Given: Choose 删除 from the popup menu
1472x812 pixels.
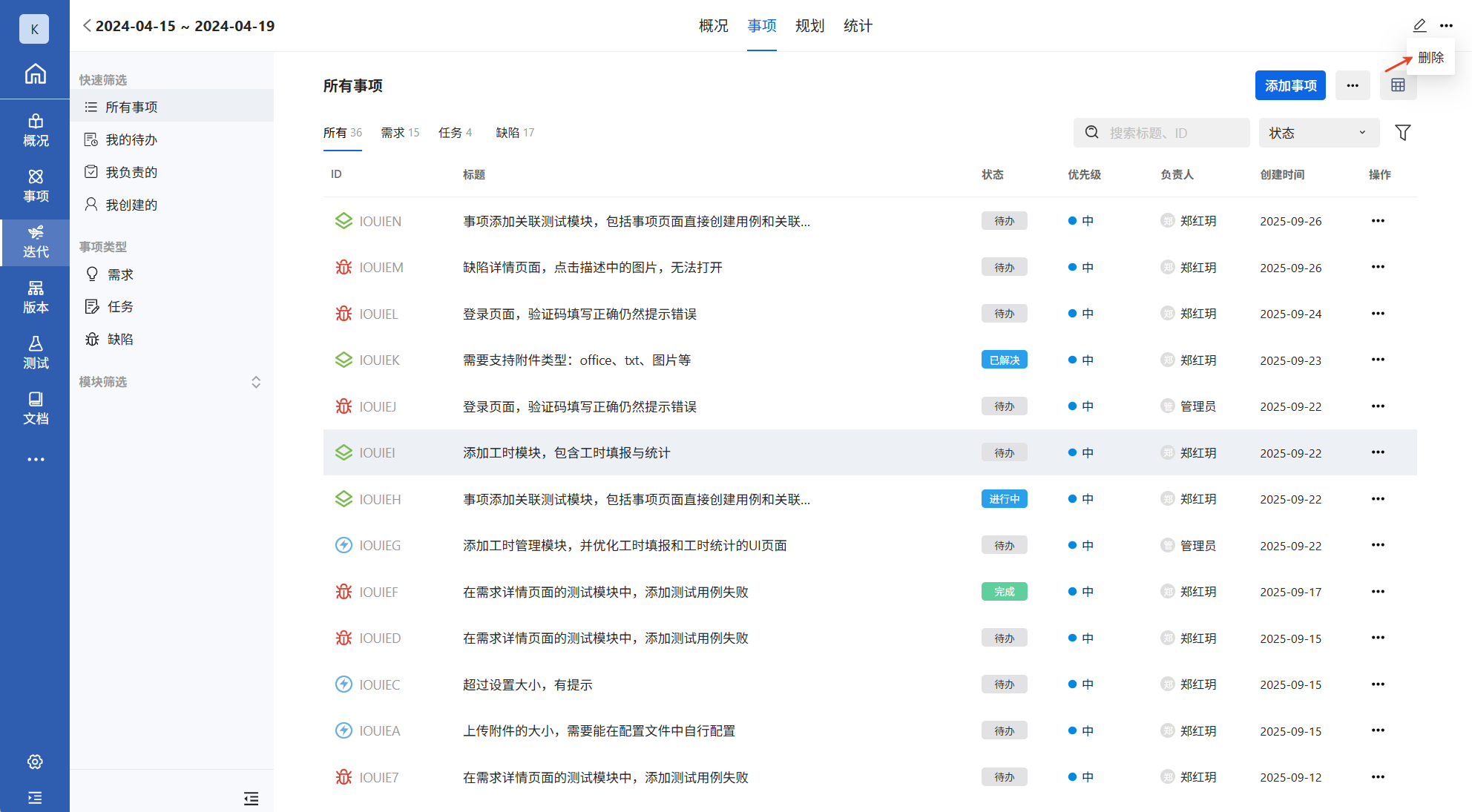Looking at the screenshot, I should point(1430,57).
